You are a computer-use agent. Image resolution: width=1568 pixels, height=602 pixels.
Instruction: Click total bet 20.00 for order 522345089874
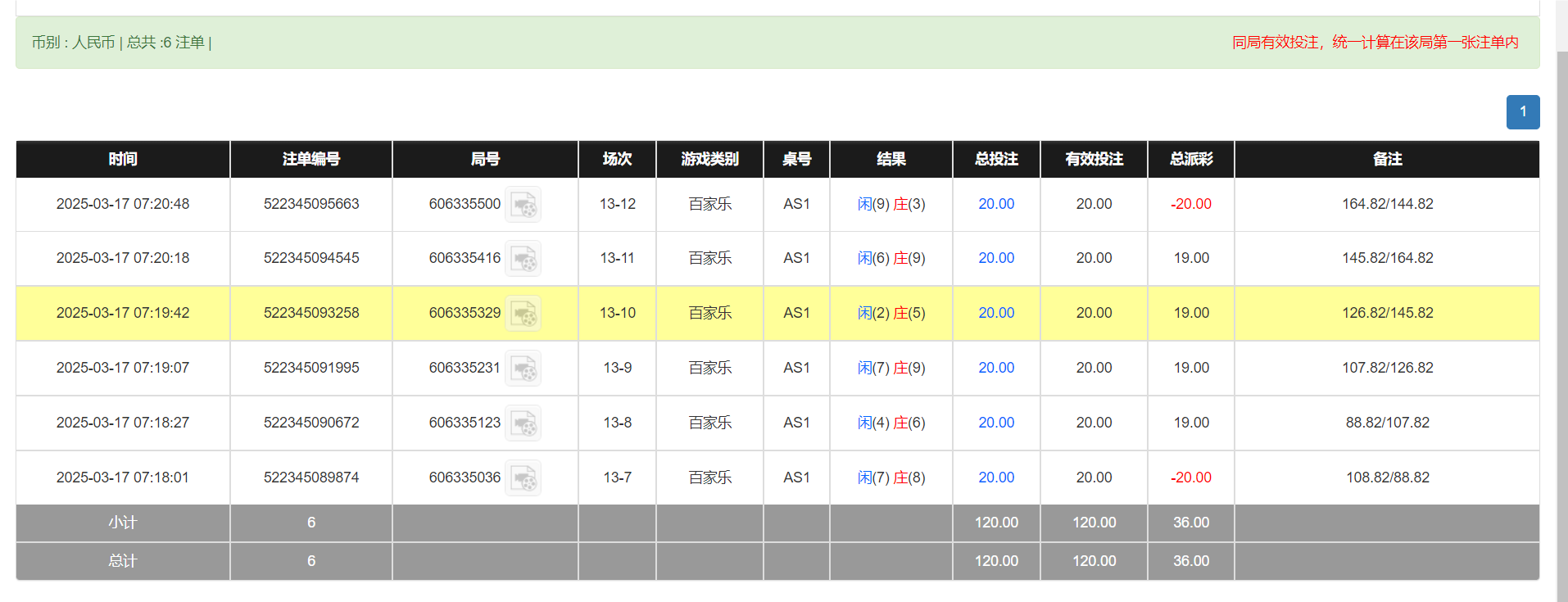click(995, 478)
